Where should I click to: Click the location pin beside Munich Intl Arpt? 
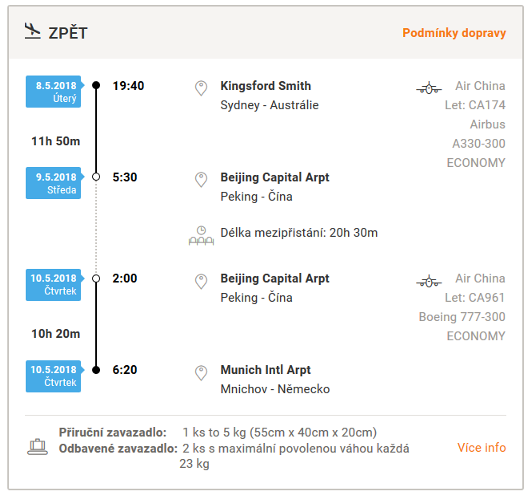point(201,373)
